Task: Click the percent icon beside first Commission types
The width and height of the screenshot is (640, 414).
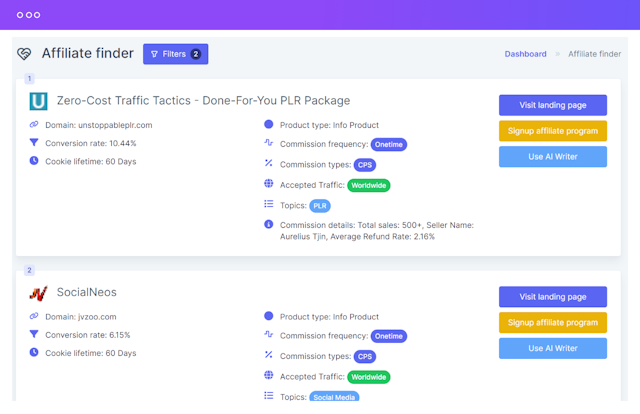Action: pos(268,163)
